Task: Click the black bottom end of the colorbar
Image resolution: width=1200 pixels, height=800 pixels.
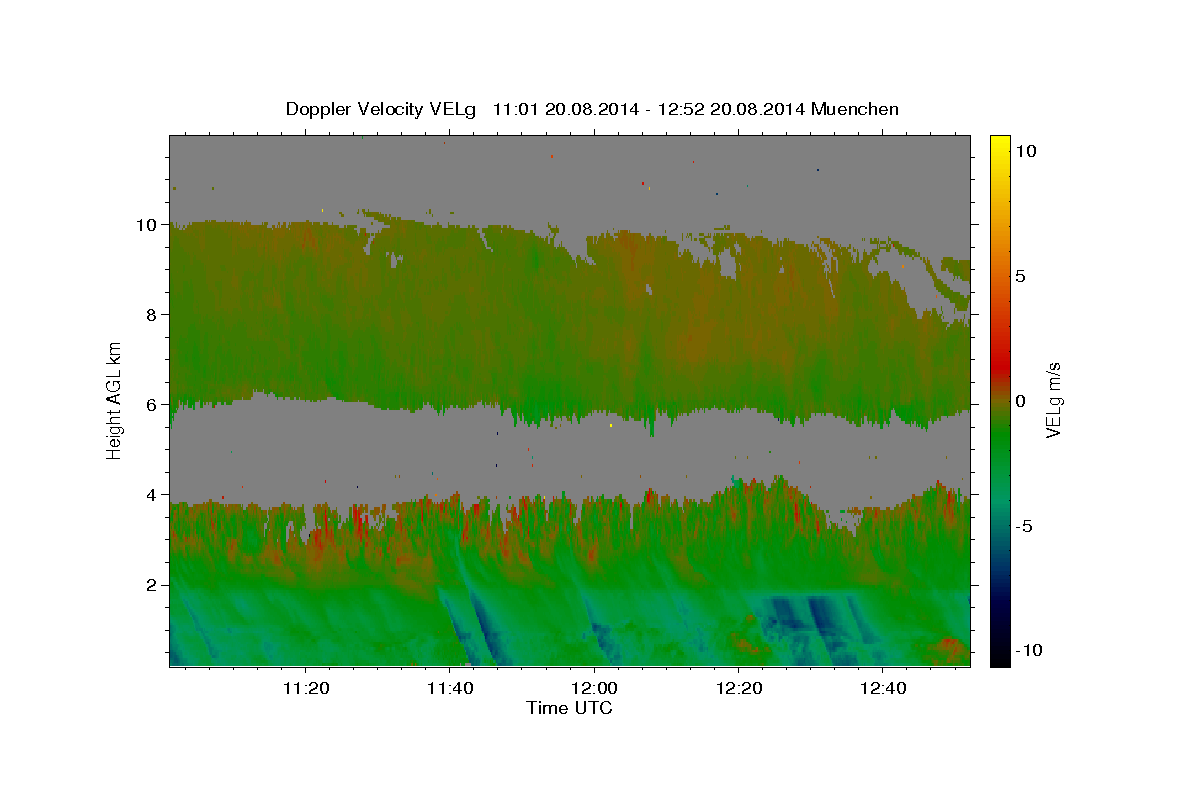Action: (1000, 658)
